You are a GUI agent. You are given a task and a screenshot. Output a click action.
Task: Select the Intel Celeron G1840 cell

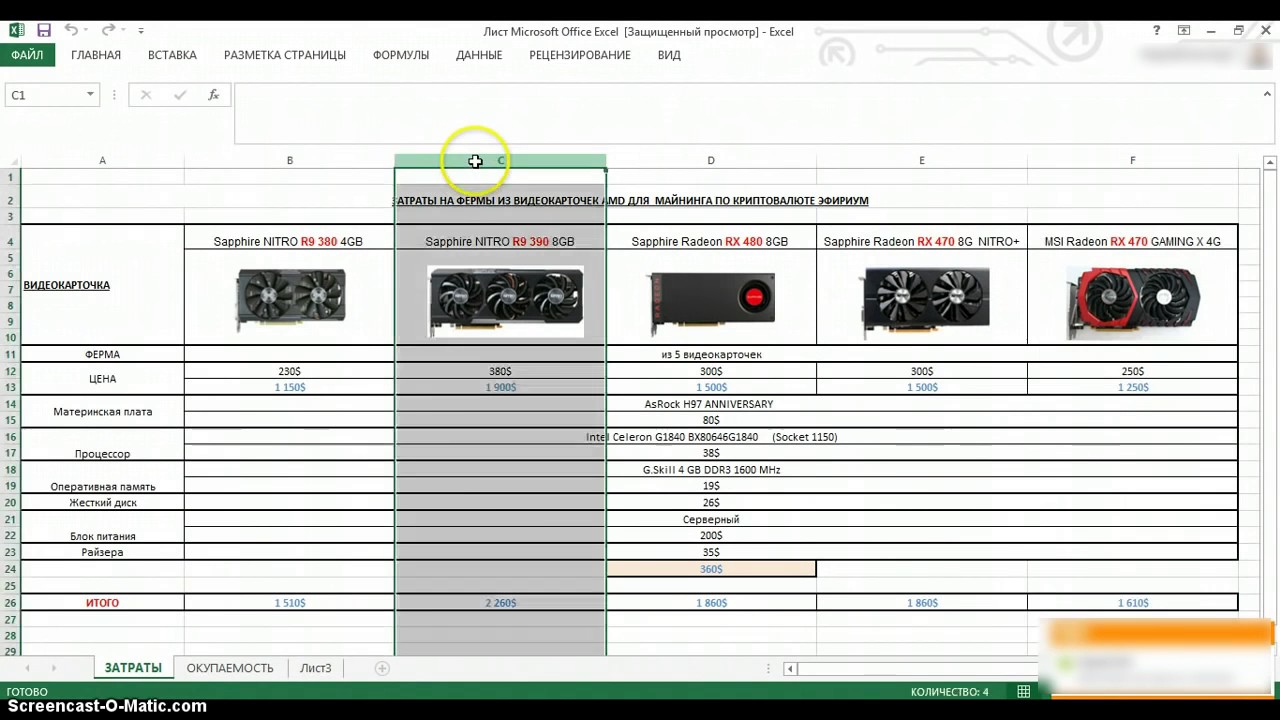pyautogui.click(x=711, y=437)
